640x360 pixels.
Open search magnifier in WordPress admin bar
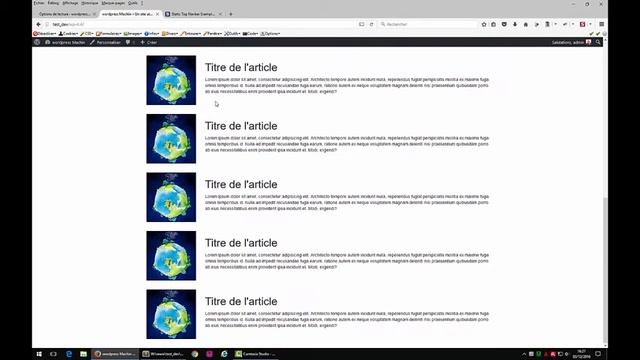[x=598, y=42]
